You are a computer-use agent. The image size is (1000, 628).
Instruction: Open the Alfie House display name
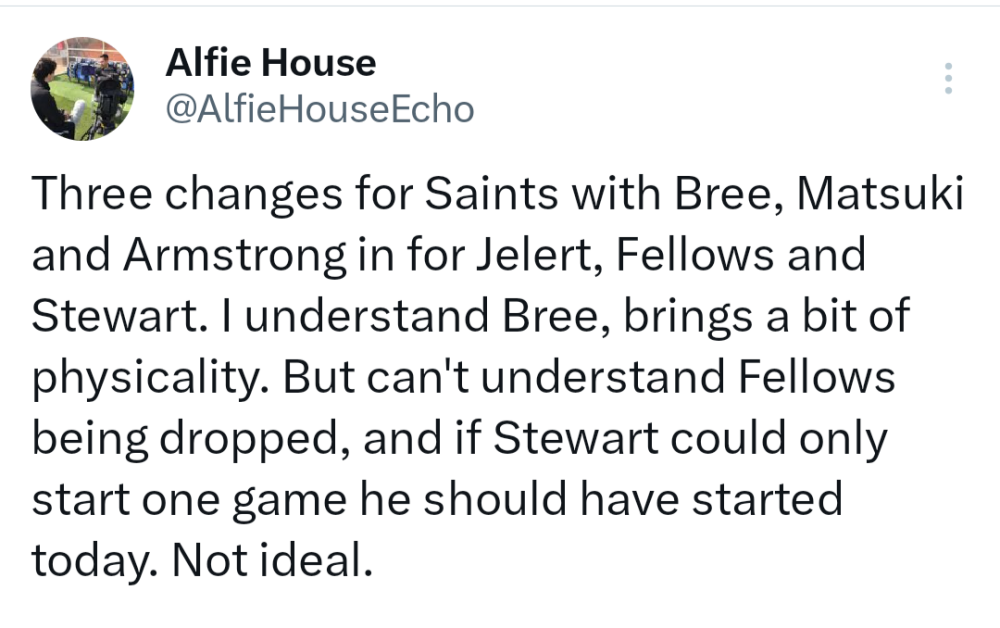[x=270, y=64]
